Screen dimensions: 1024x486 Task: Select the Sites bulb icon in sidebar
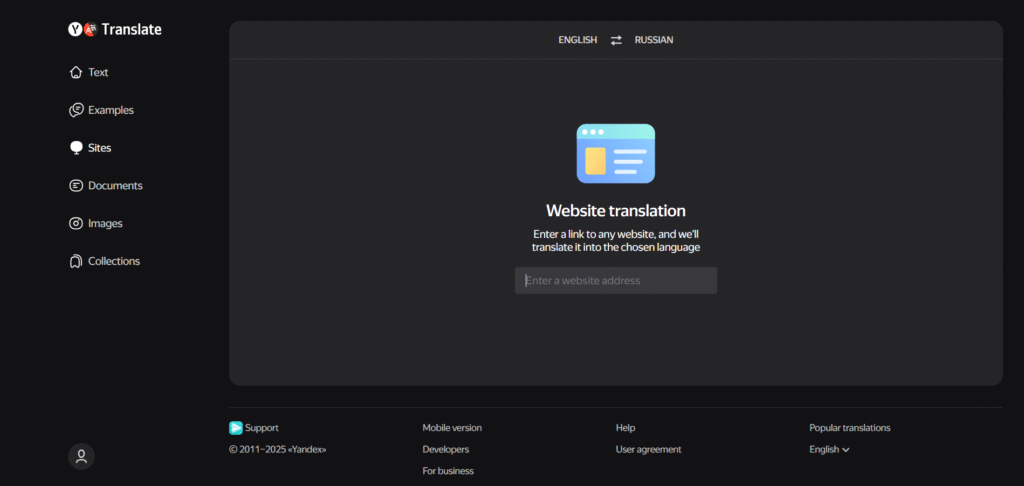pyautogui.click(x=75, y=148)
